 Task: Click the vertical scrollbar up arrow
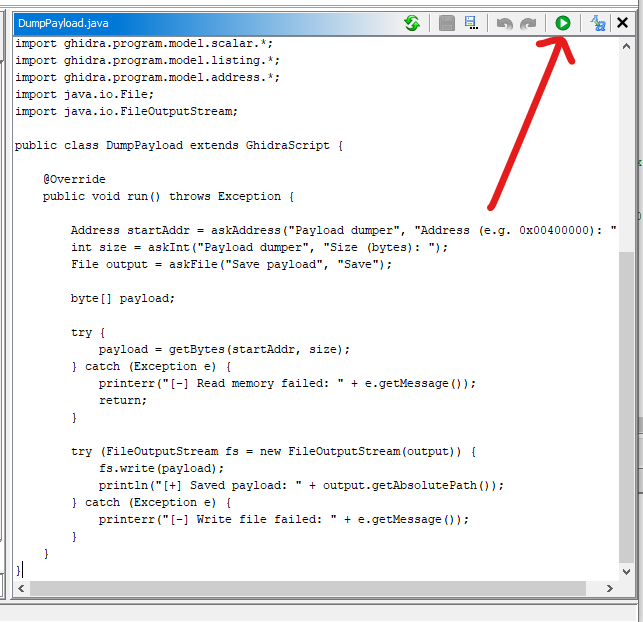(x=627, y=44)
